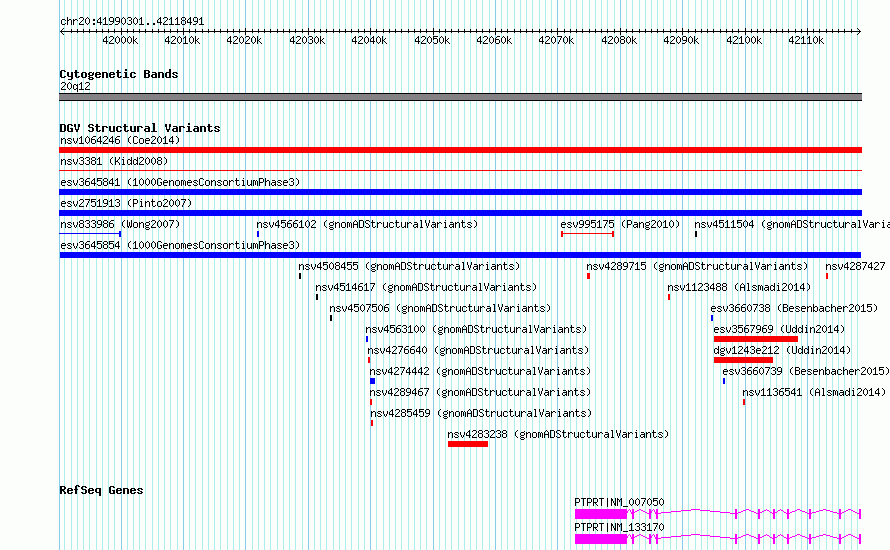
Task: Open the nsv3381 (Kidd2008) variant label
Action: [x=114, y=161]
